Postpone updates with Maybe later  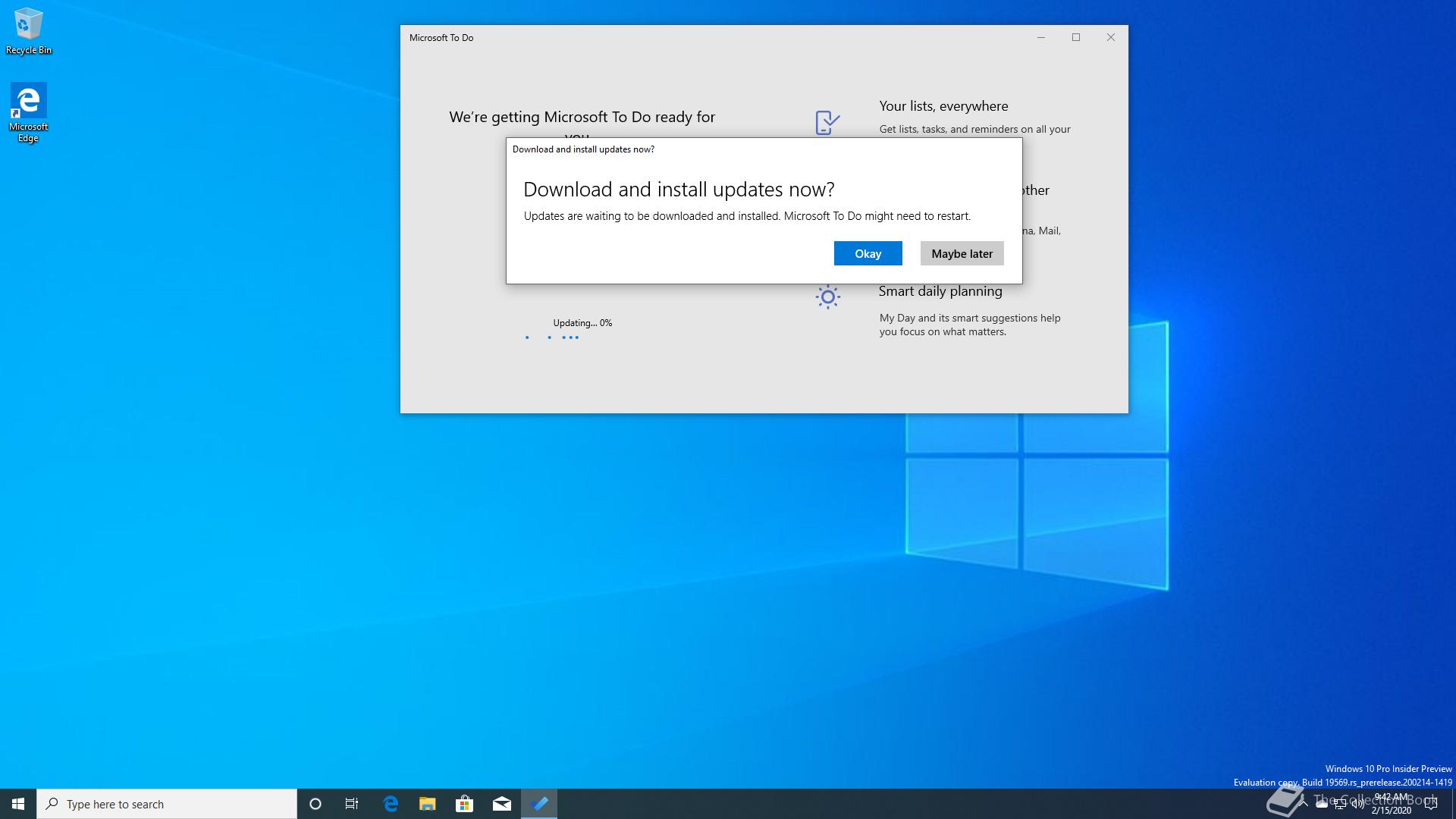click(962, 253)
